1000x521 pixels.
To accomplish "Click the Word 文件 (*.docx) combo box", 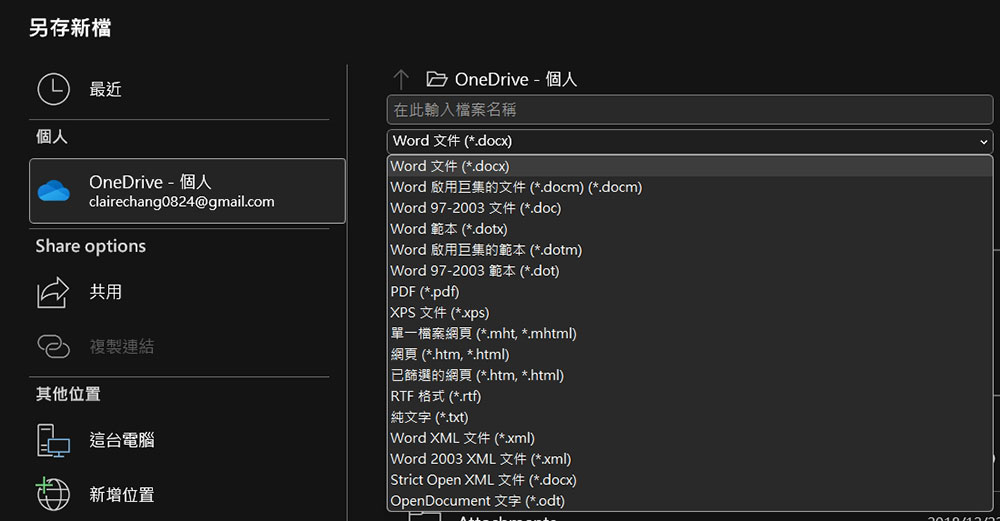I will click(689, 141).
